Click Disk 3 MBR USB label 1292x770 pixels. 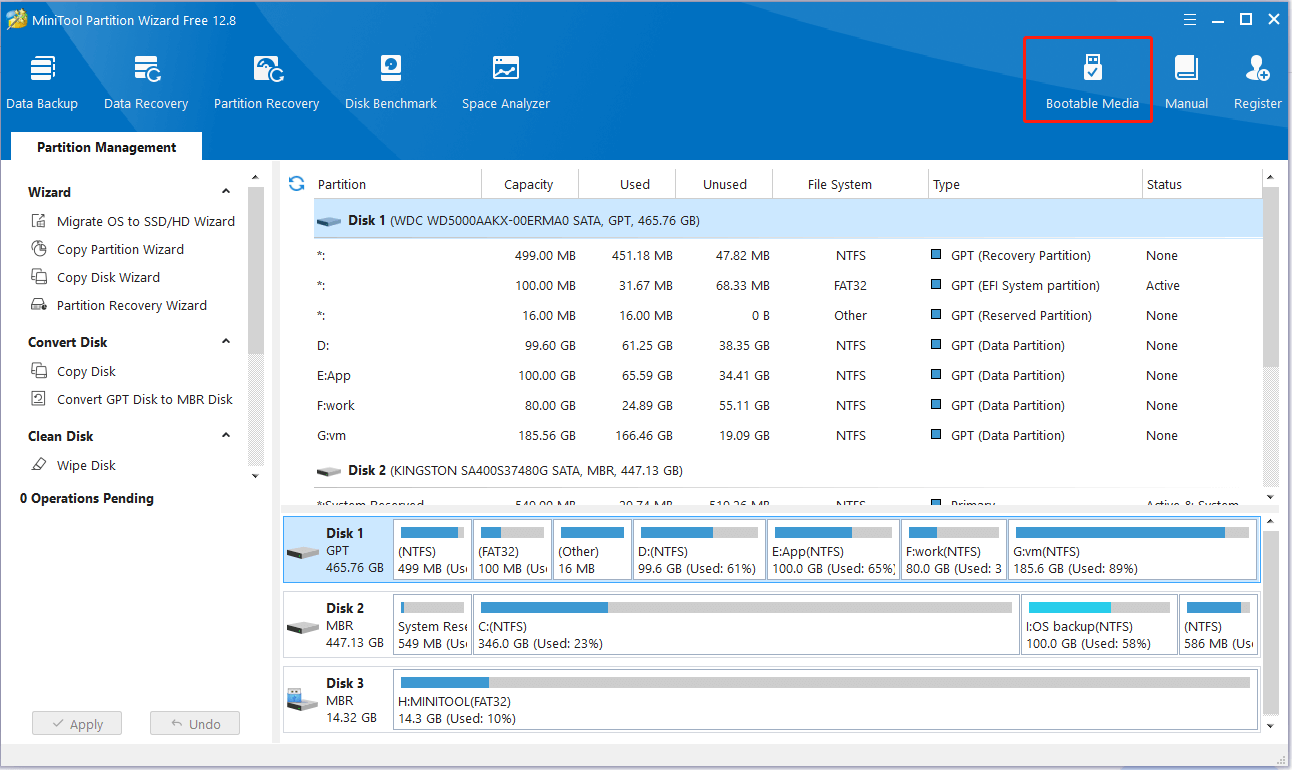(338, 700)
